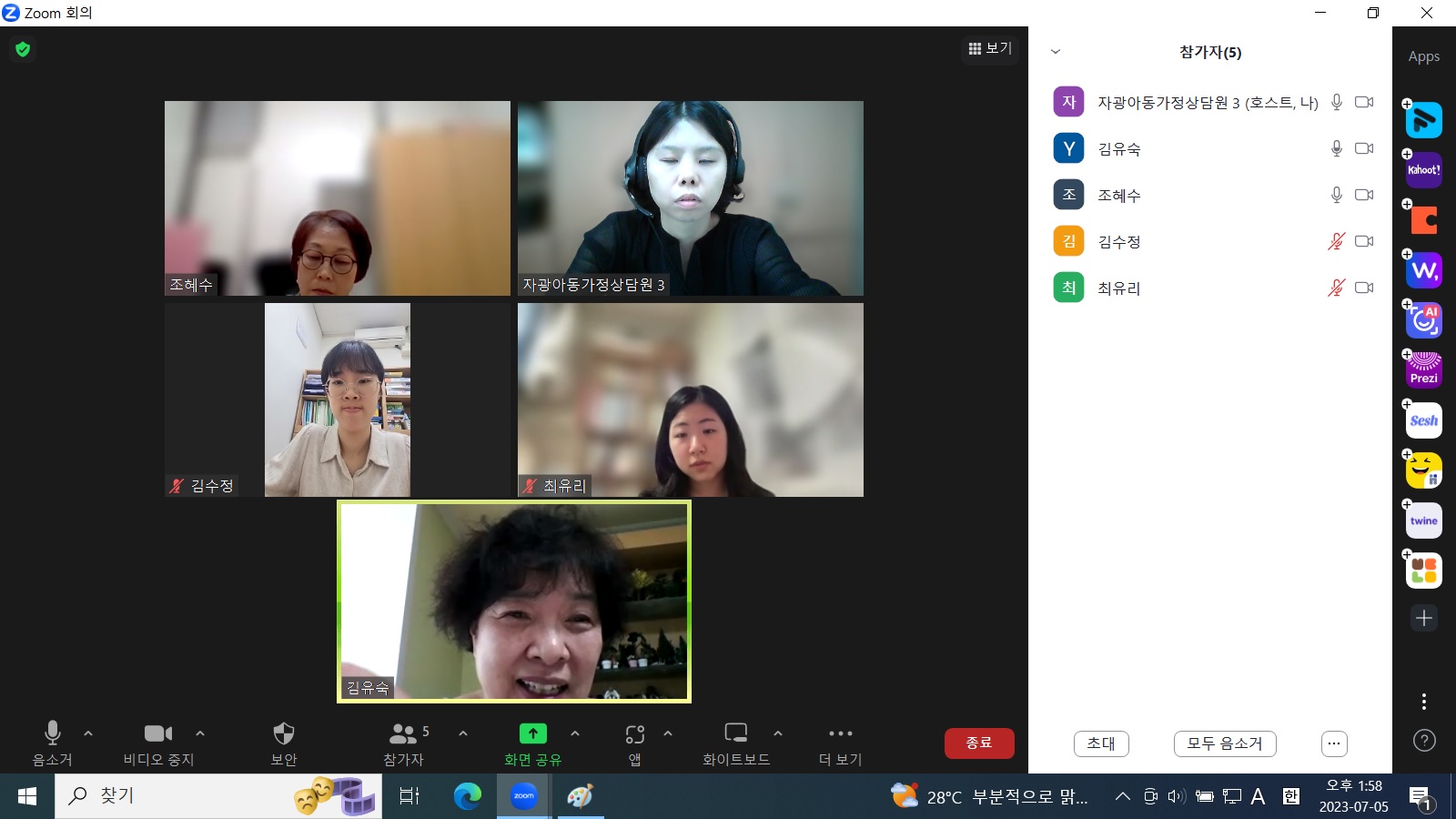Click the add apps plus icon
The image size is (1456, 819).
pos(1424,618)
